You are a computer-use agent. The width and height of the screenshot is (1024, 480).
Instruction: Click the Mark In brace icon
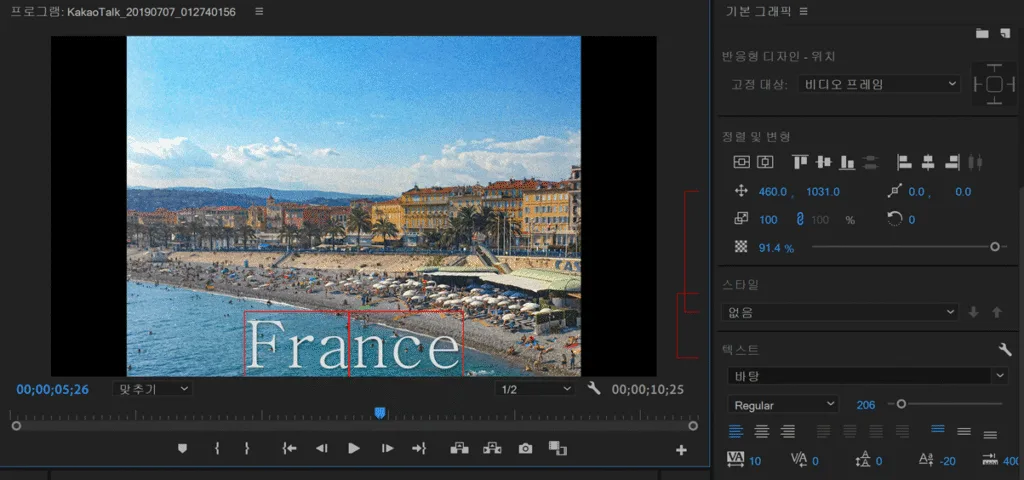pos(217,448)
